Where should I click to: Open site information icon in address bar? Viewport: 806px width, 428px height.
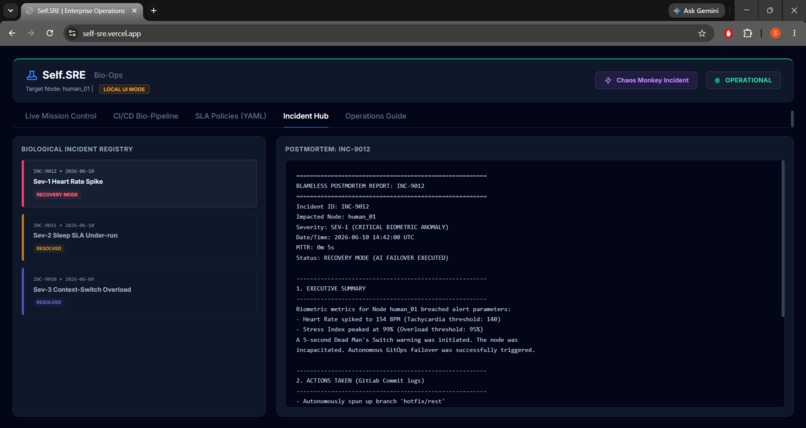pyautogui.click(x=72, y=33)
